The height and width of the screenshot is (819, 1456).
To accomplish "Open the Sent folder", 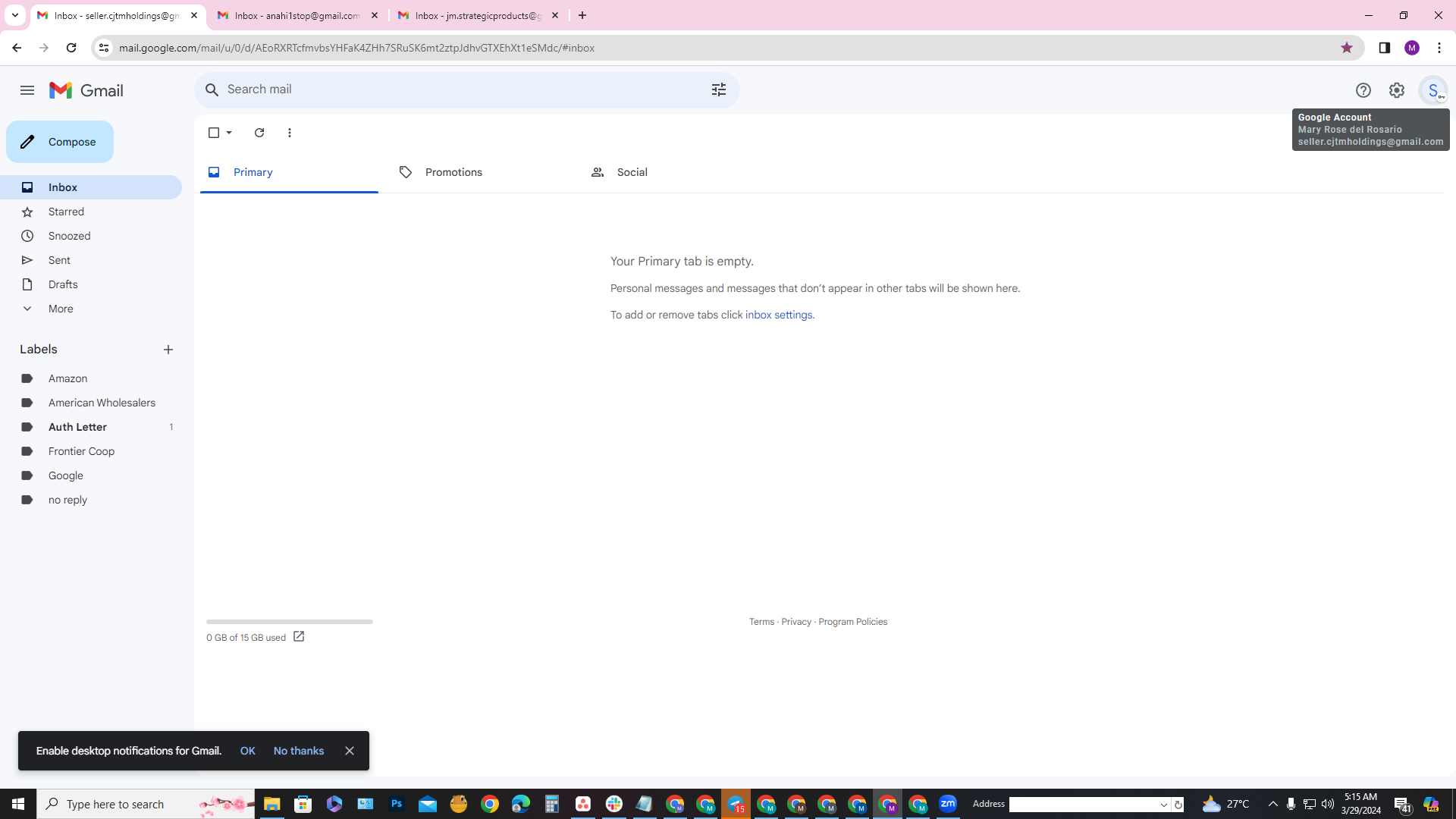I will pyautogui.click(x=91, y=260).
